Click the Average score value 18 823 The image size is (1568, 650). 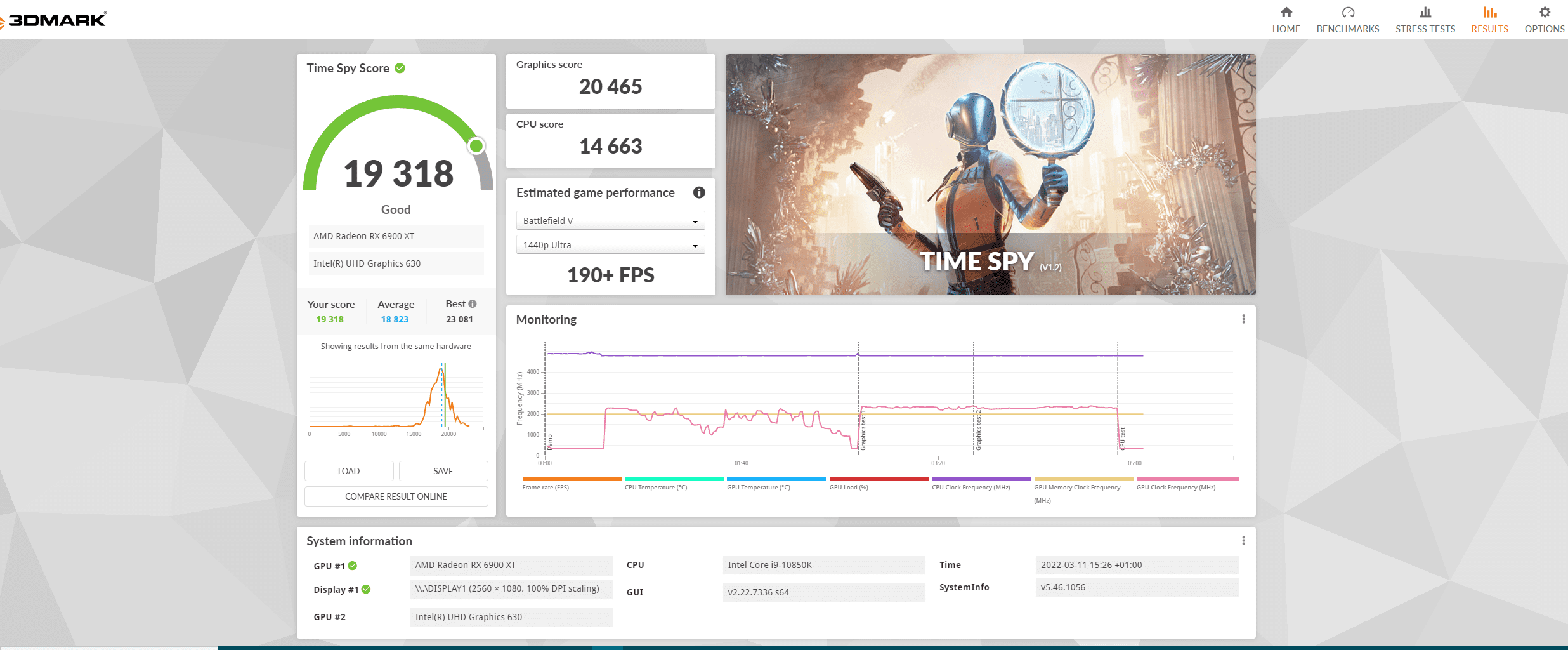(395, 319)
